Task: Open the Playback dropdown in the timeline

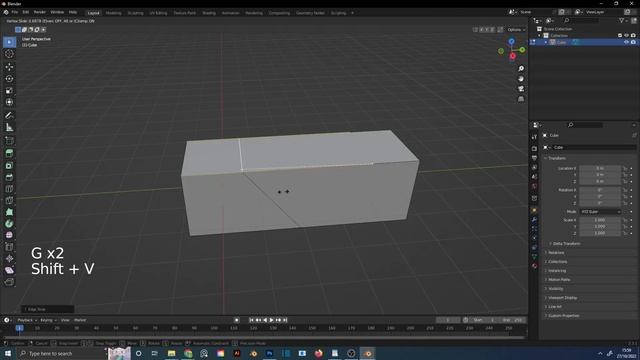Action: (x=27, y=320)
